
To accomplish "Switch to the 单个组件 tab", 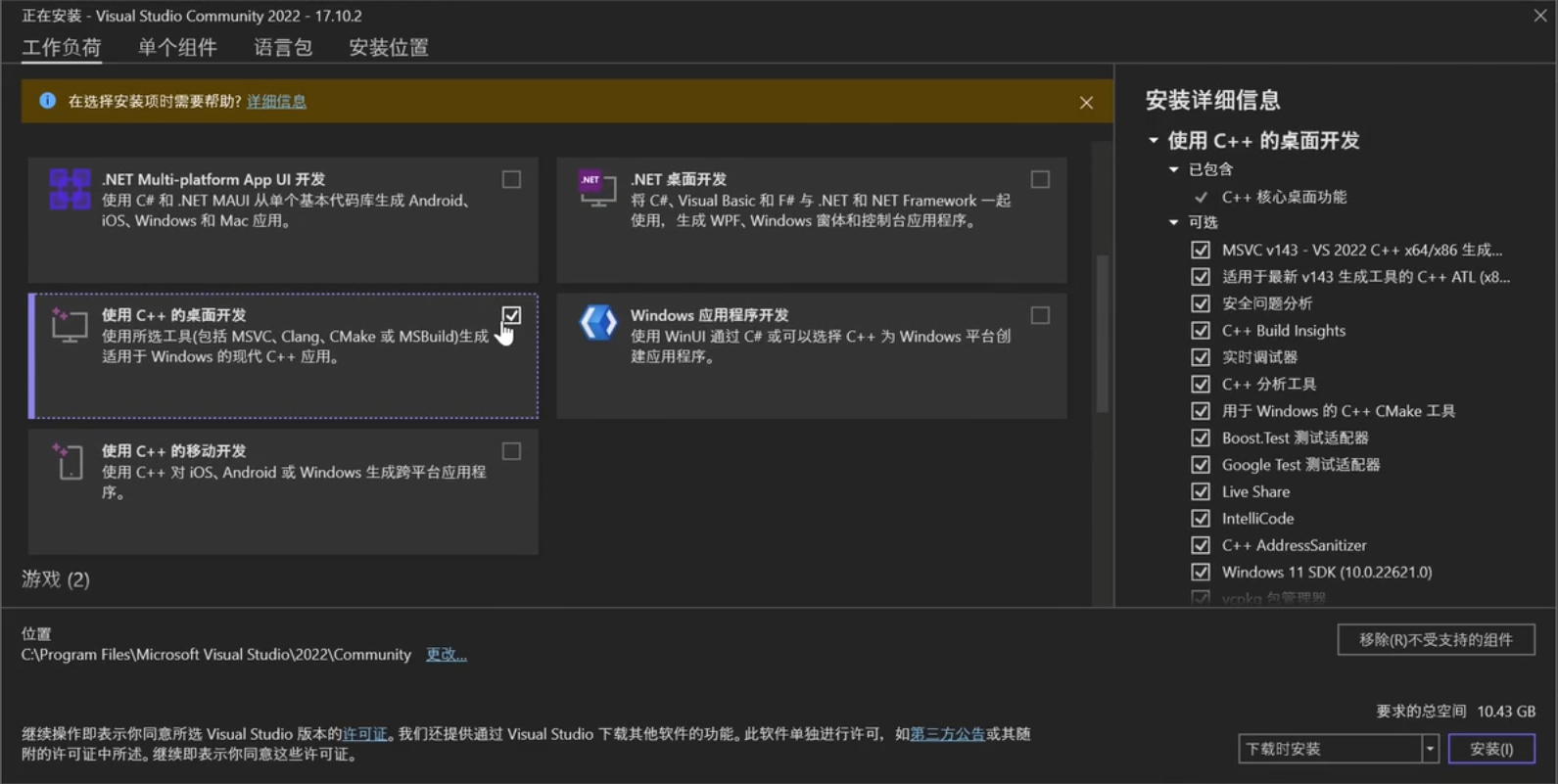I will pyautogui.click(x=177, y=48).
